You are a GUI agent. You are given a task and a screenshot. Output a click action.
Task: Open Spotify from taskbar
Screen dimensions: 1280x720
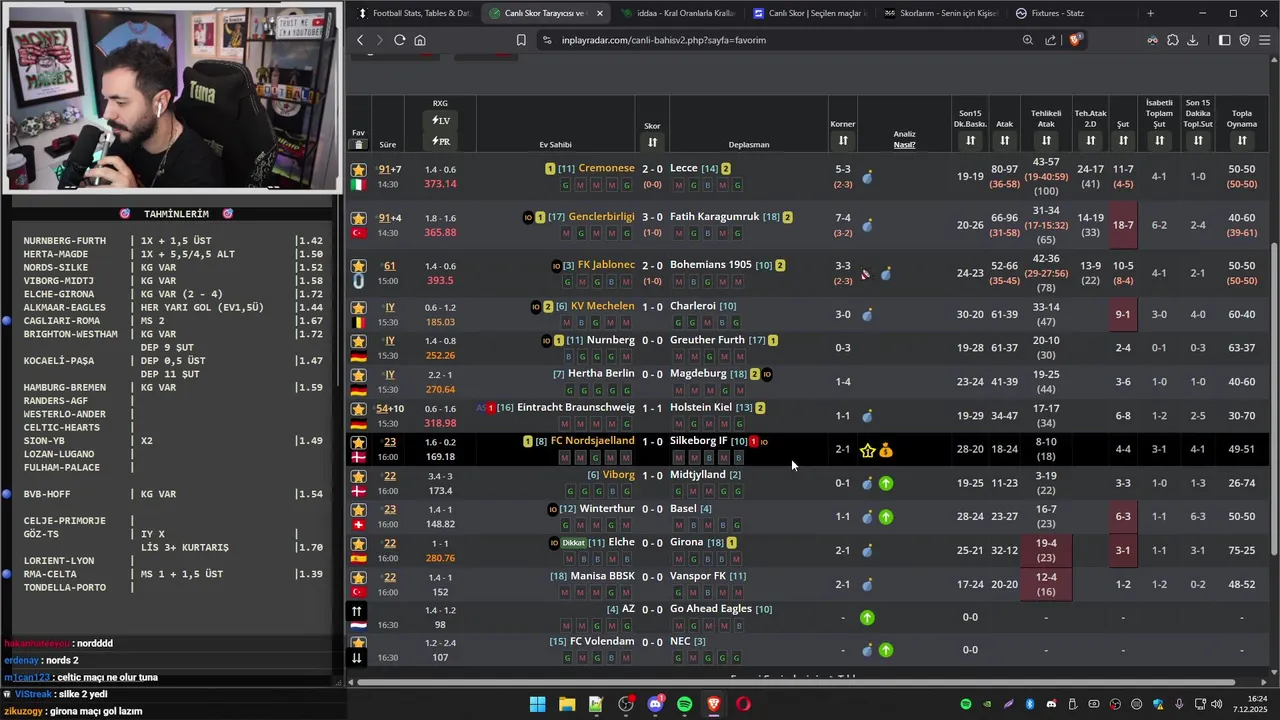tap(684, 704)
